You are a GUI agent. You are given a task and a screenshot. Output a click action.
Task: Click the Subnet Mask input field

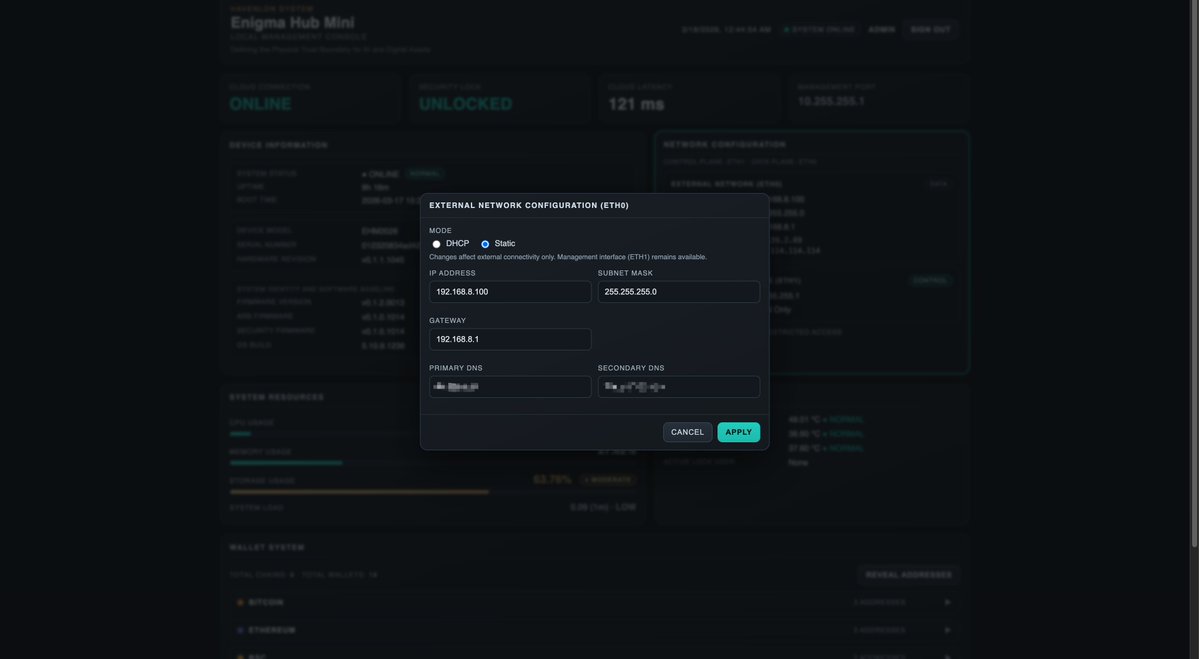click(x=678, y=292)
